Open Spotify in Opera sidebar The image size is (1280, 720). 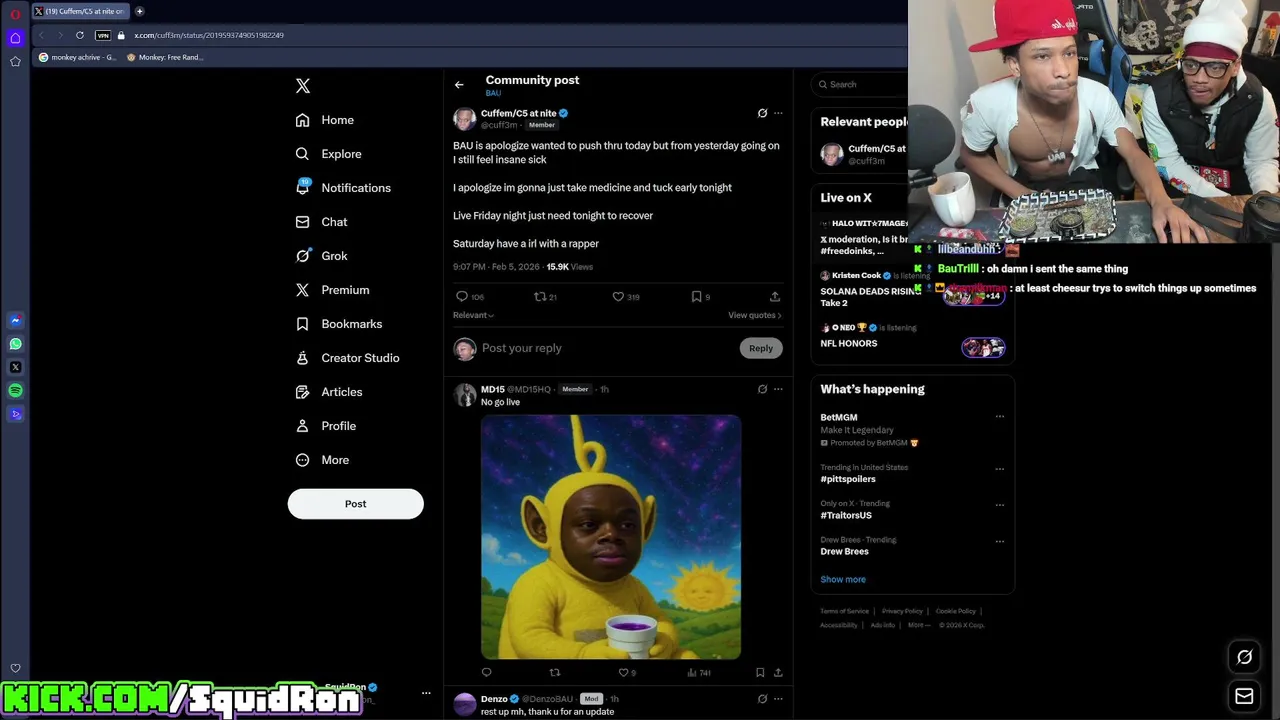tap(15, 390)
